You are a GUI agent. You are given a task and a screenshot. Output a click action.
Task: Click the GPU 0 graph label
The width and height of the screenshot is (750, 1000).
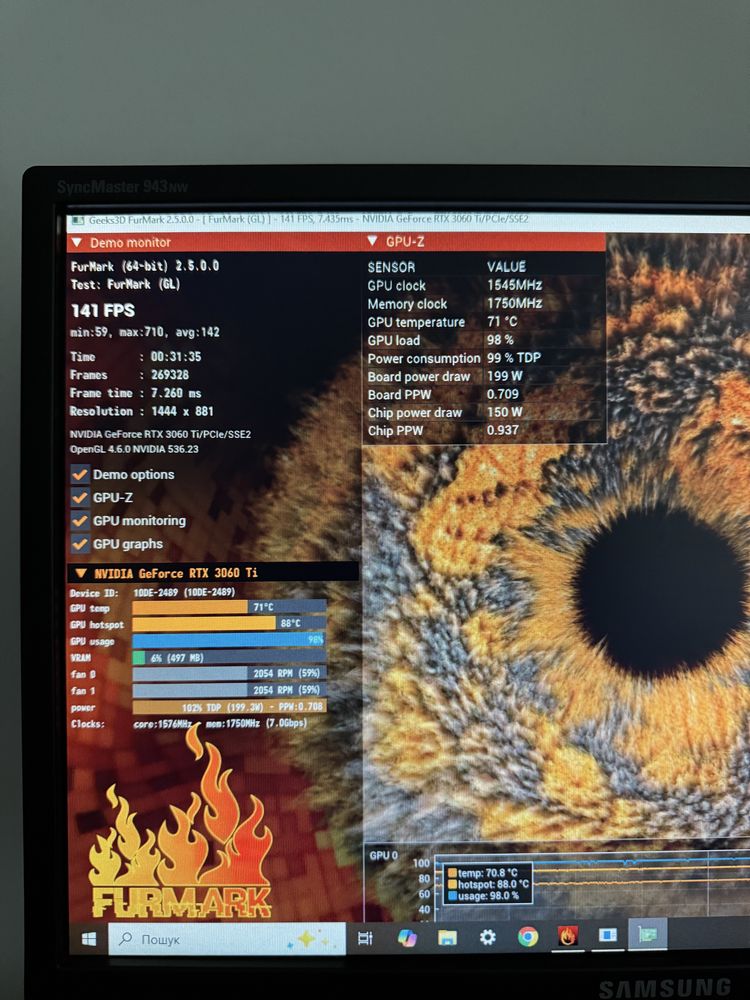click(x=383, y=855)
